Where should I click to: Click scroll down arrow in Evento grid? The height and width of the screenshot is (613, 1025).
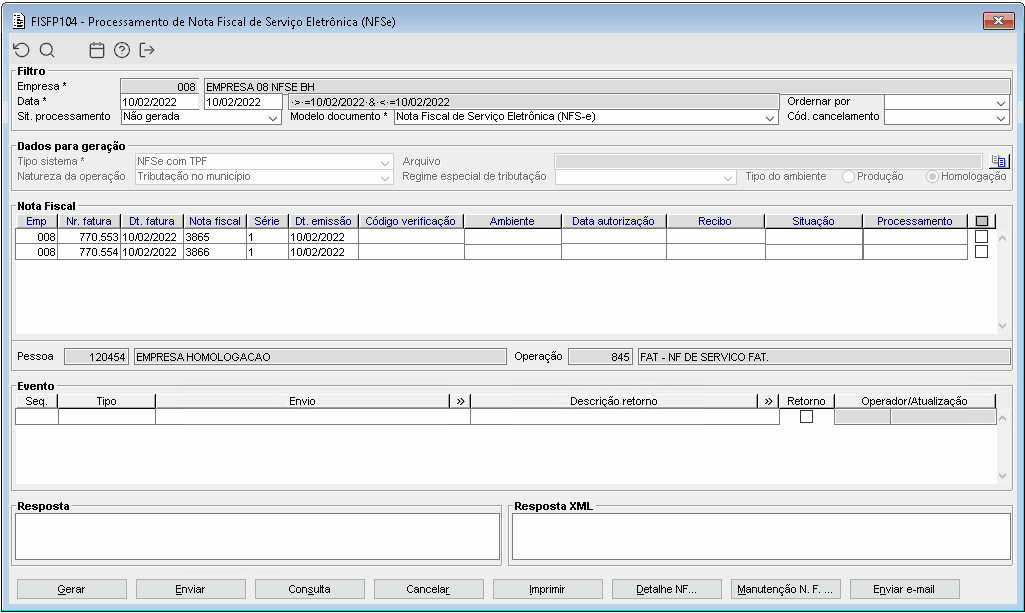[1003, 476]
